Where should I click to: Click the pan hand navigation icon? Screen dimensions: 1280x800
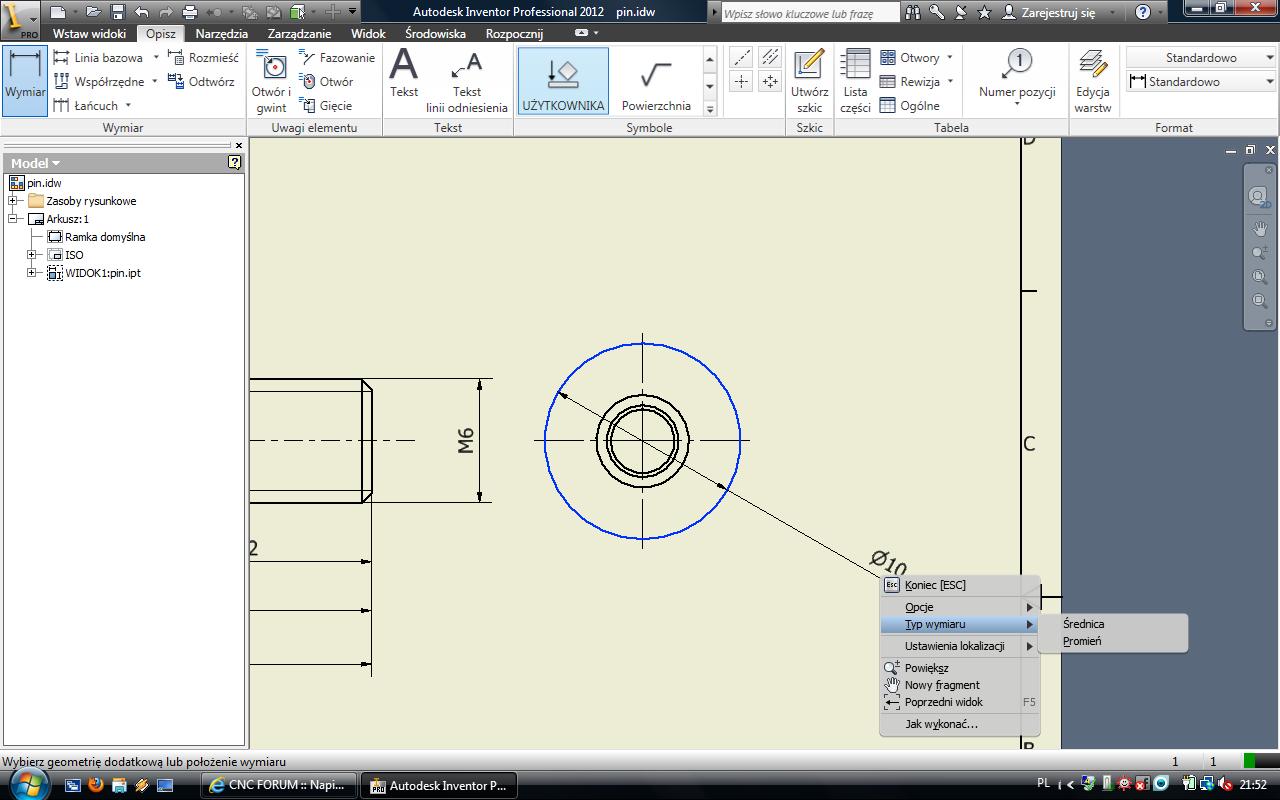click(1260, 229)
